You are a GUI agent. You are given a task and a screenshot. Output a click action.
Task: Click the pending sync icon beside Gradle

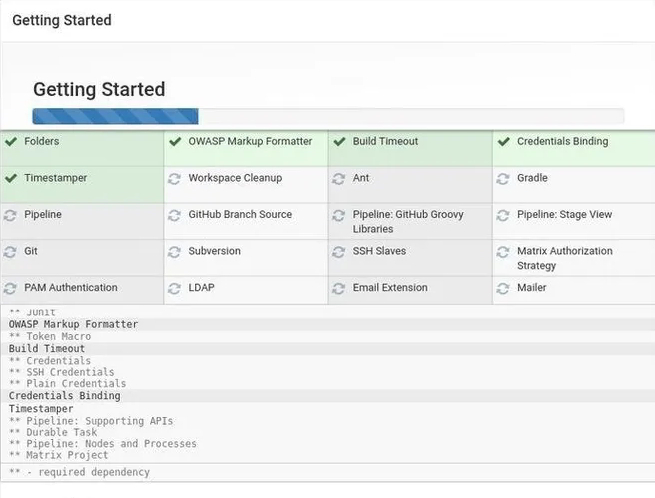[503, 179]
